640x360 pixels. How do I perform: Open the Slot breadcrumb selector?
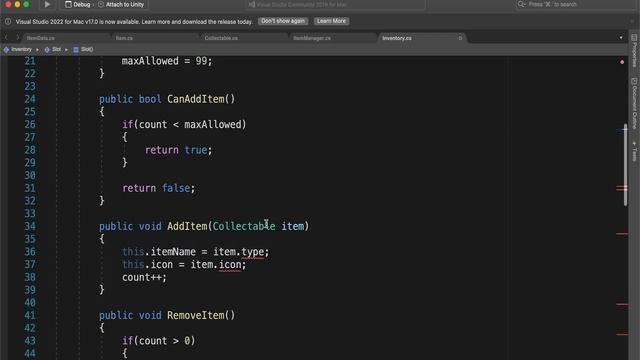click(53, 49)
